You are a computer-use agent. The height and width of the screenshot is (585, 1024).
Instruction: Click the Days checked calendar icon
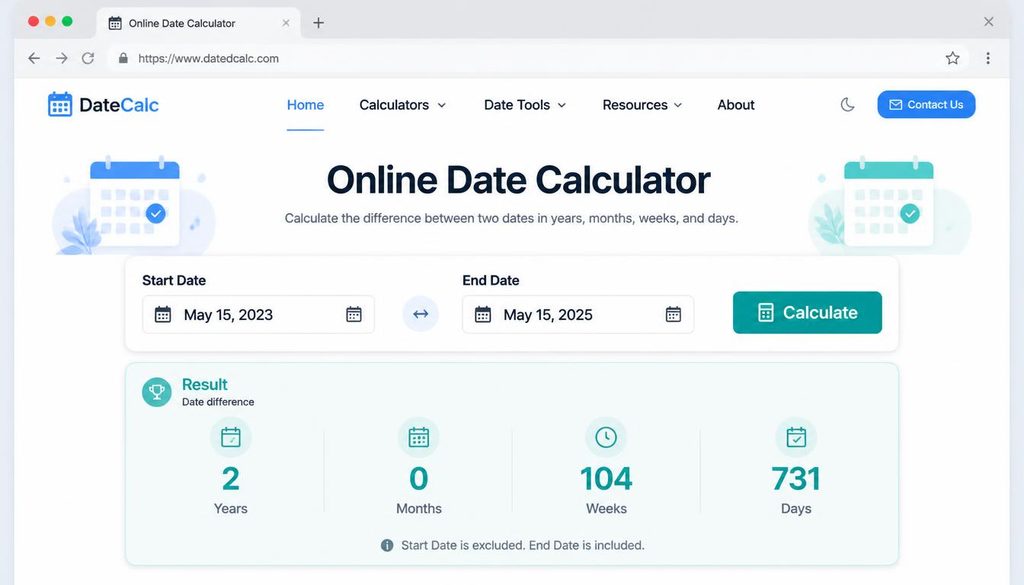coord(796,437)
